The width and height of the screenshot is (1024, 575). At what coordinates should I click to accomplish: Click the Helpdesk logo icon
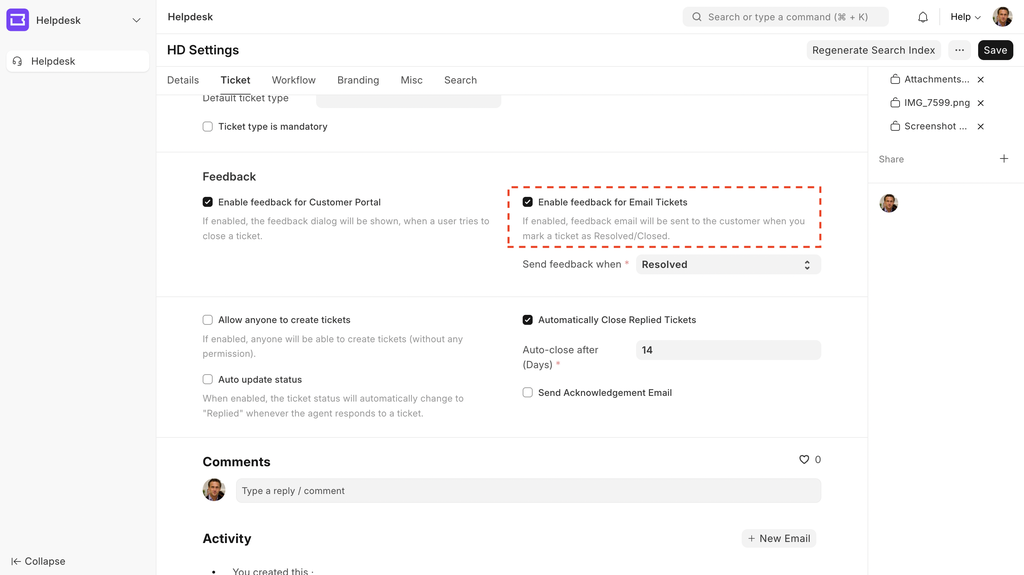click(18, 20)
